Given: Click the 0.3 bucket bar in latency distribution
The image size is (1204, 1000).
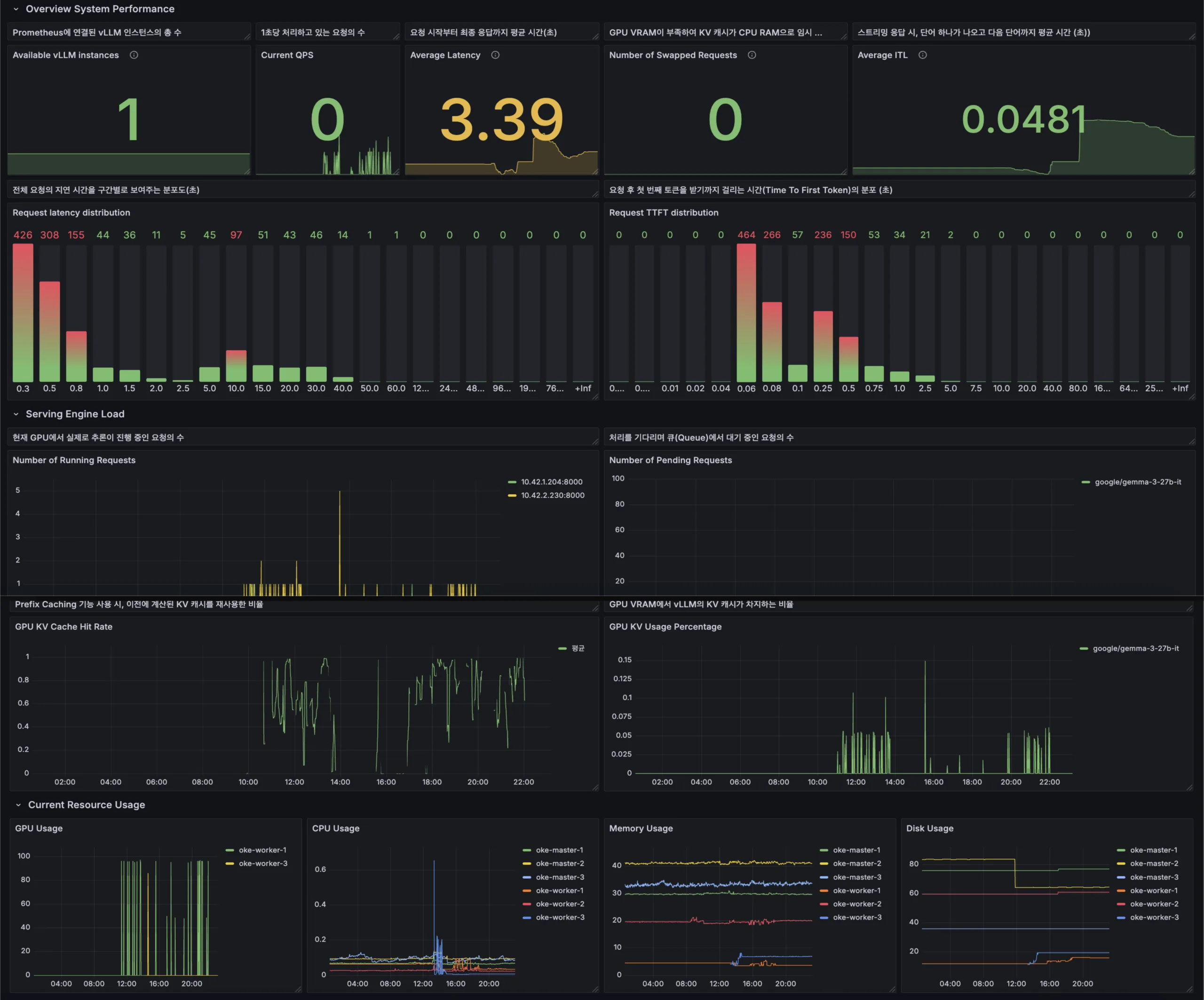Looking at the screenshot, I should click(23, 313).
